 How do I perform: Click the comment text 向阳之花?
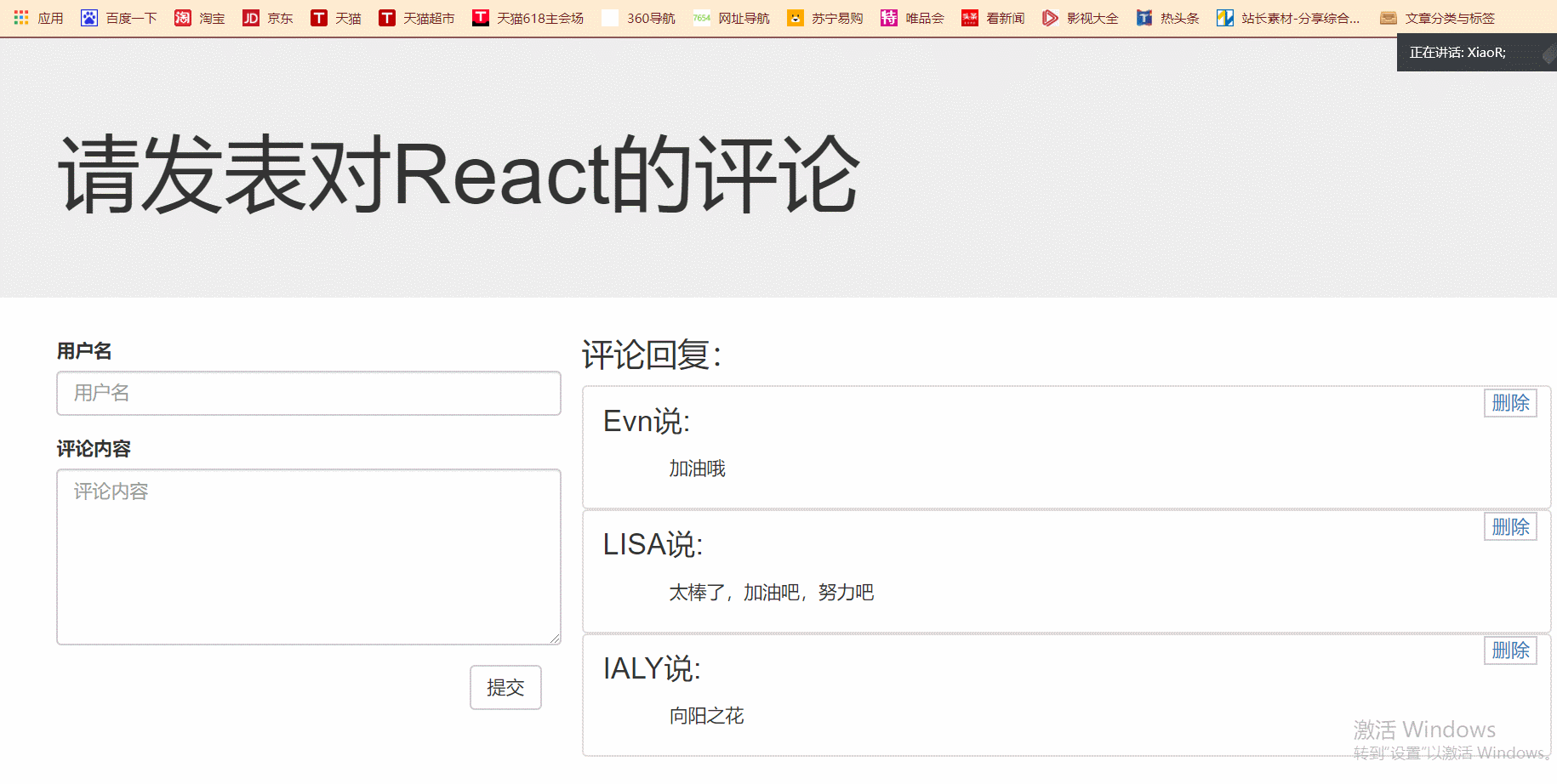coord(706,716)
